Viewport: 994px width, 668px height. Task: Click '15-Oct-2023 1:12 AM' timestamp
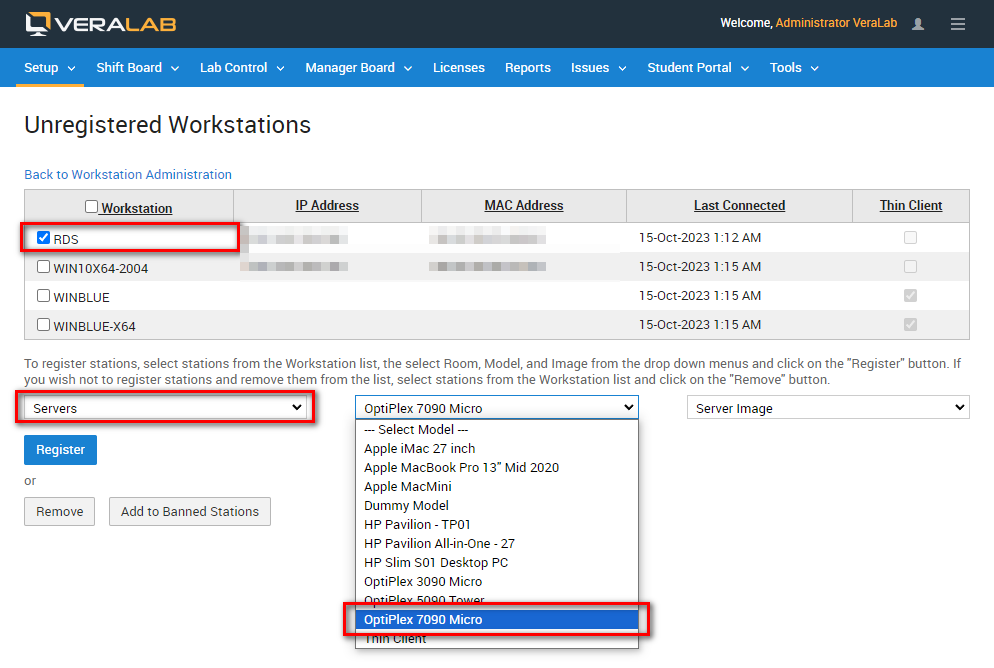[x=700, y=238]
